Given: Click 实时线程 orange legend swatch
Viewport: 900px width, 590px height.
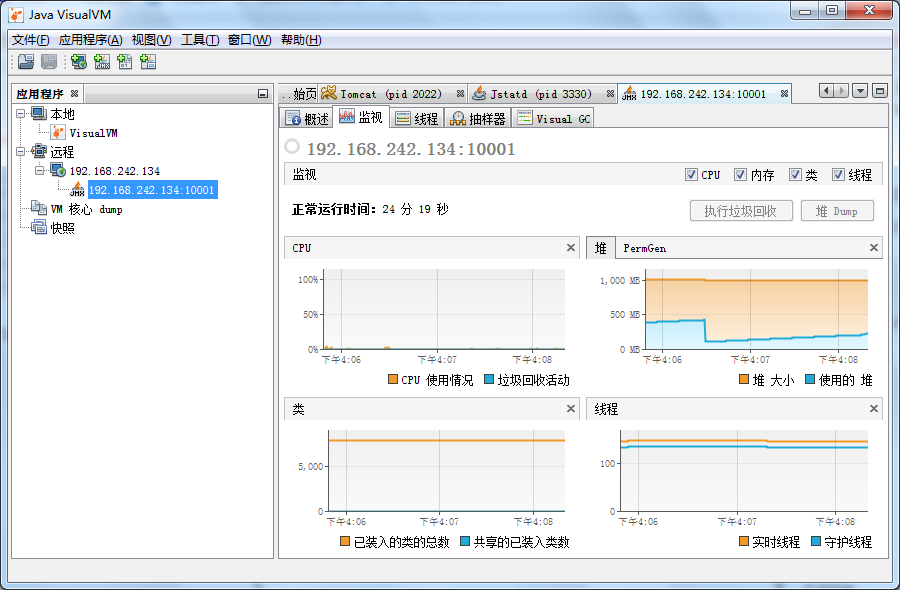Looking at the screenshot, I should coord(744,541).
